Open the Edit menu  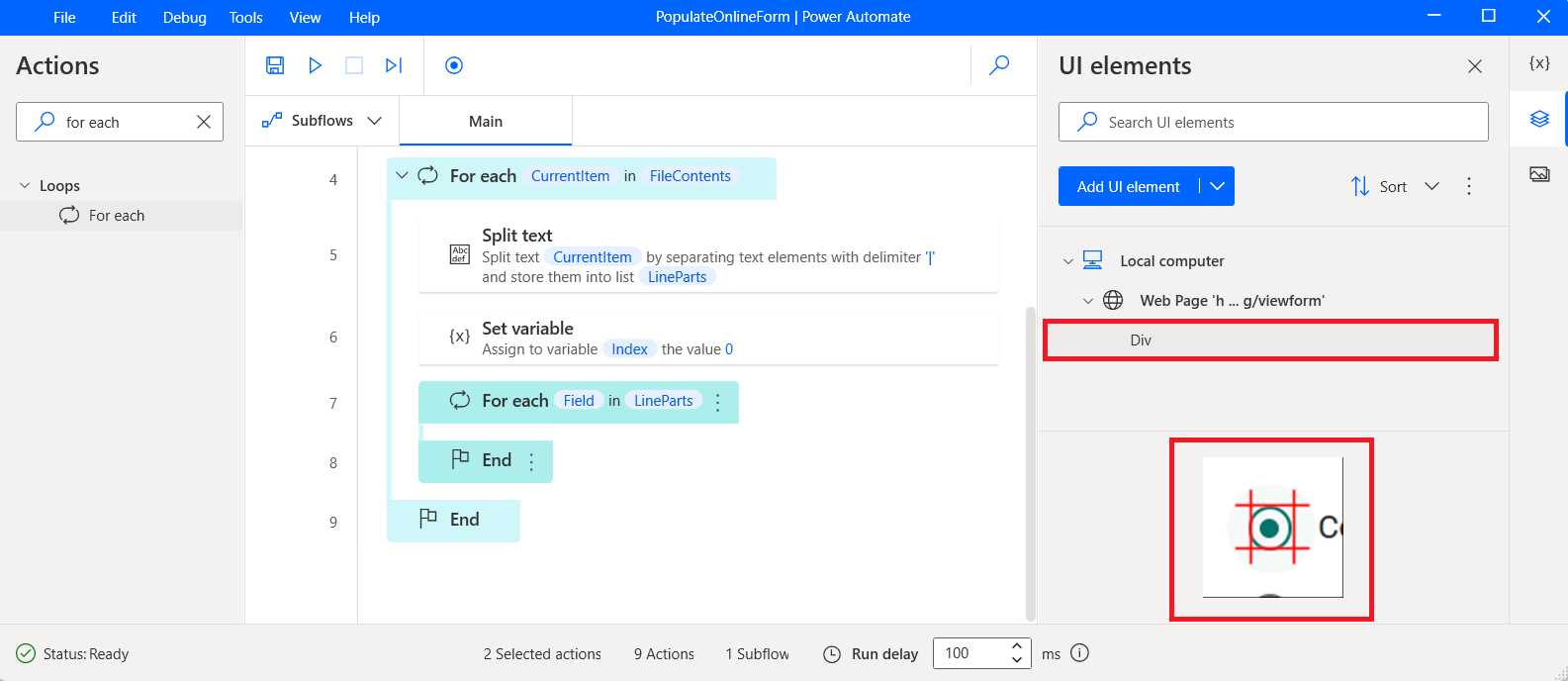[x=124, y=17]
